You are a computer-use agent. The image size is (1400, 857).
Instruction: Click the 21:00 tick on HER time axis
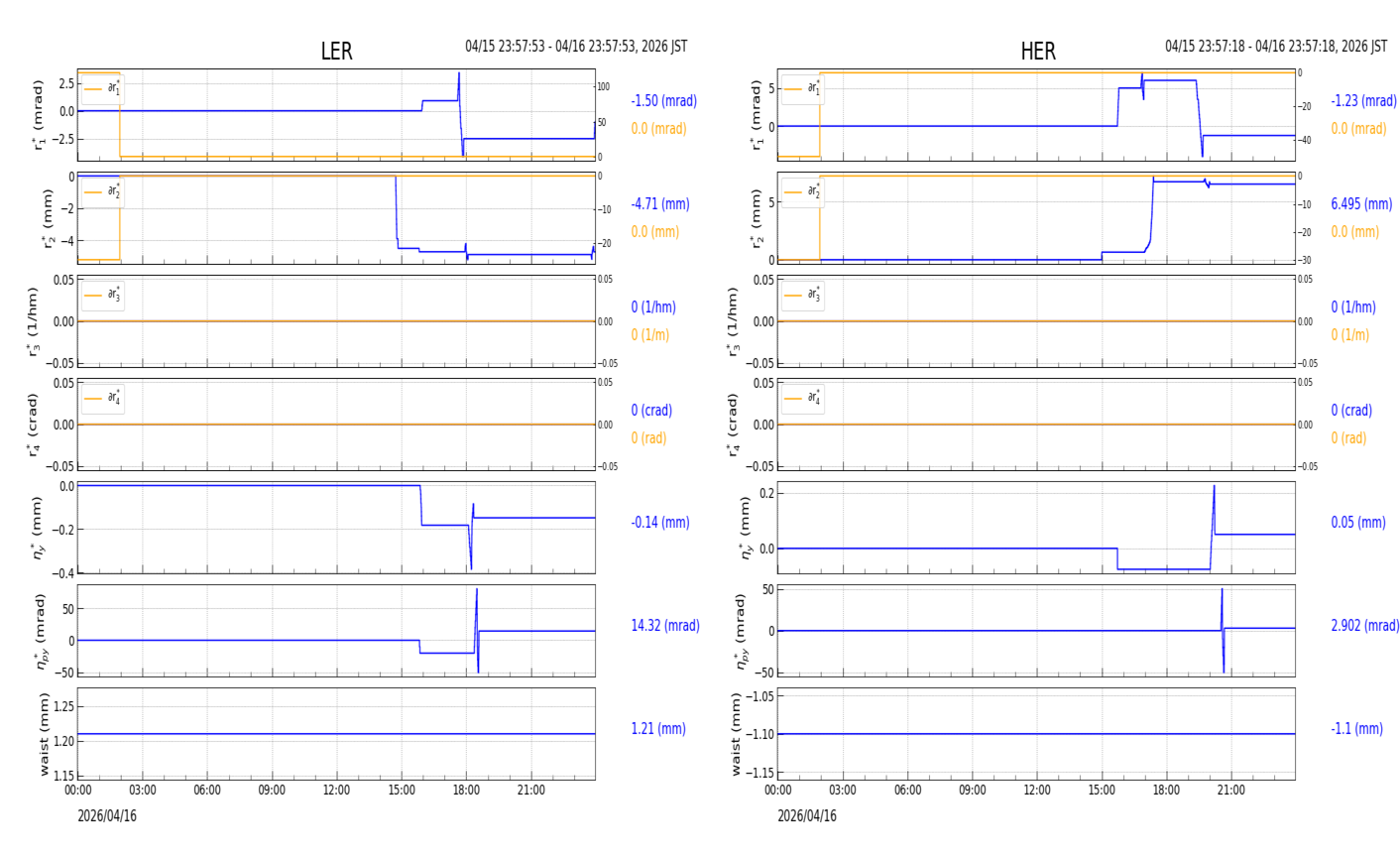(x=1230, y=791)
